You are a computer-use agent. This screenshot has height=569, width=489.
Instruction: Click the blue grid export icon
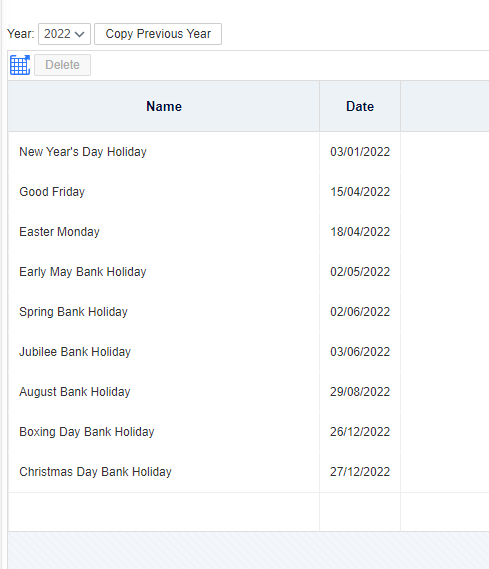pos(20,65)
